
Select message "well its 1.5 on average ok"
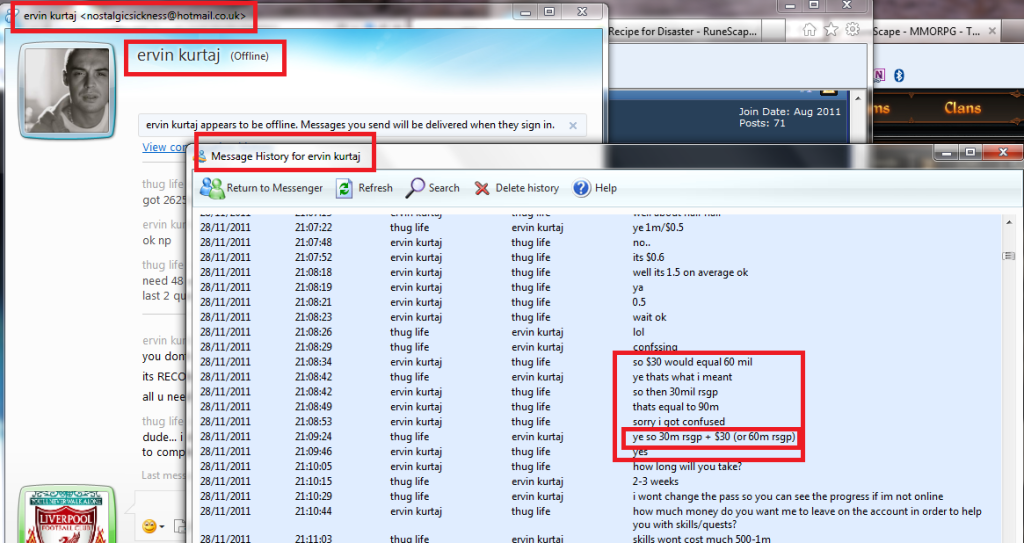690,272
